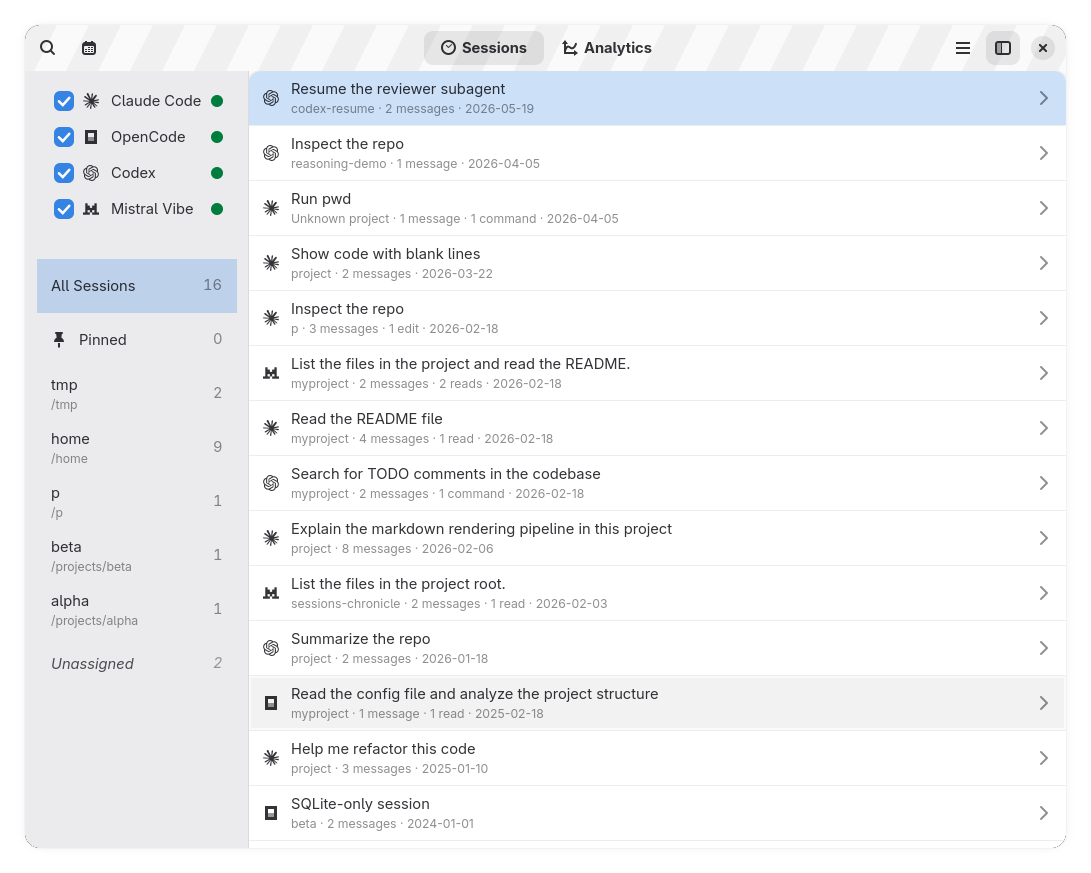Click the pin icon beside Pinned

[59, 339]
